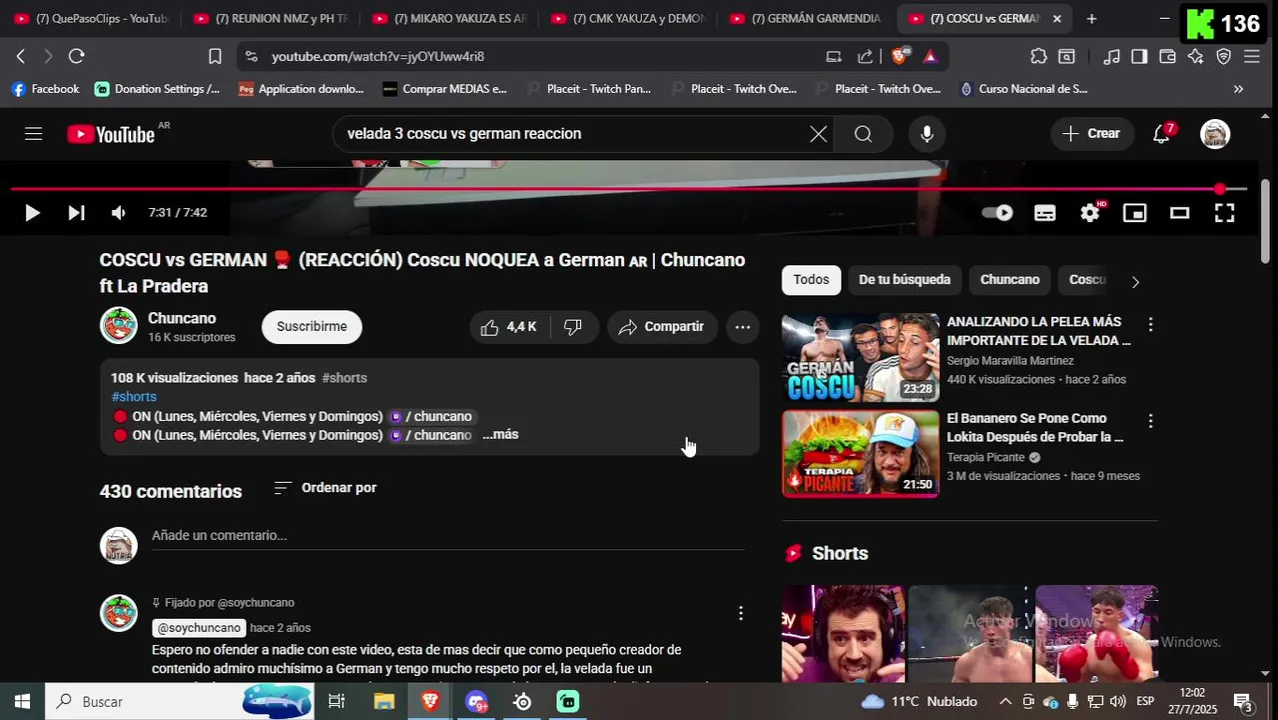Image resolution: width=1278 pixels, height=720 pixels.
Task: Open the Terapia Picante 21:50 thumbnail
Action: tap(861, 454)
